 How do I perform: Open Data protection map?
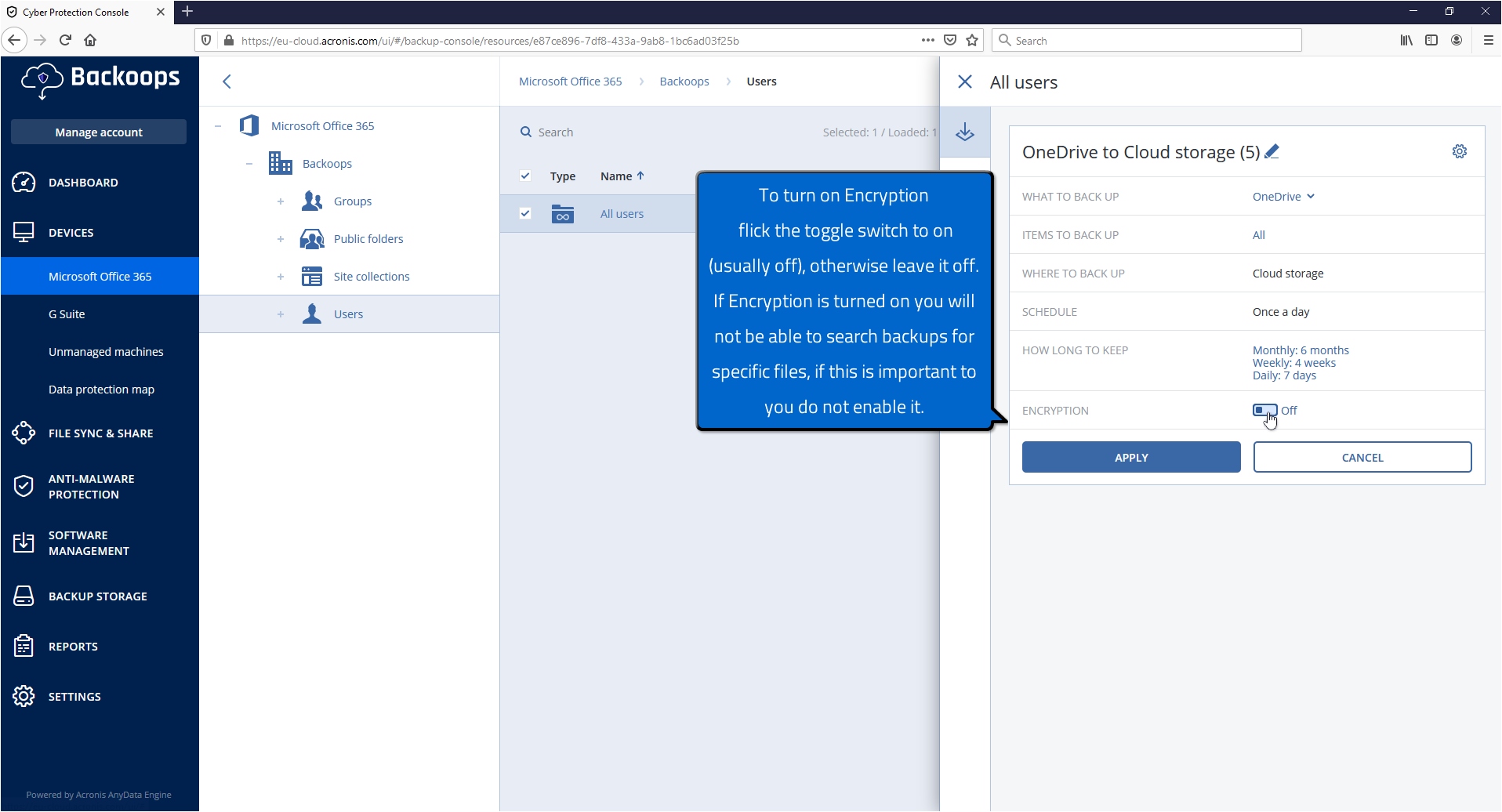[100, 389]
